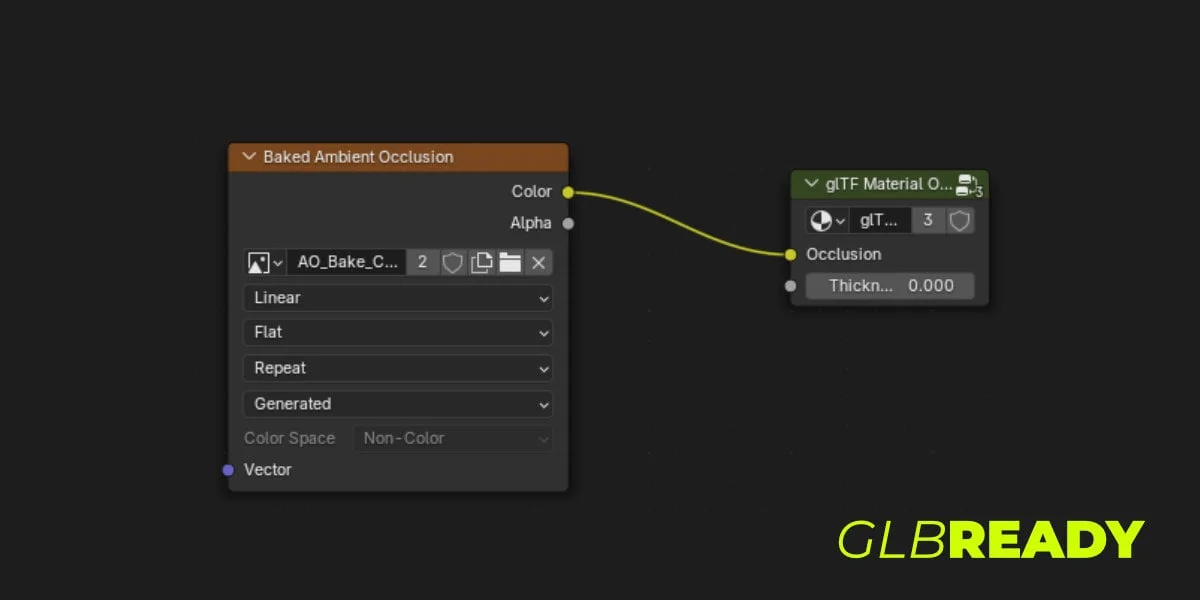This screenshot has height=600, width=1200.
Task: Open image file with folder icon
Action: tap(511, 262)
